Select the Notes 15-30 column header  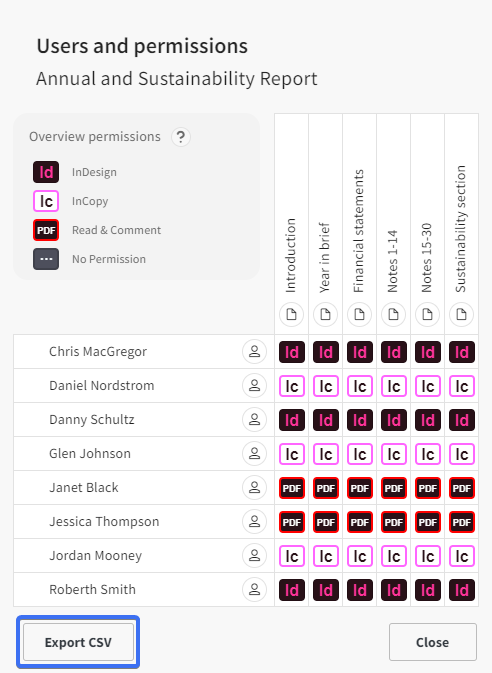(x=426, y=258)
